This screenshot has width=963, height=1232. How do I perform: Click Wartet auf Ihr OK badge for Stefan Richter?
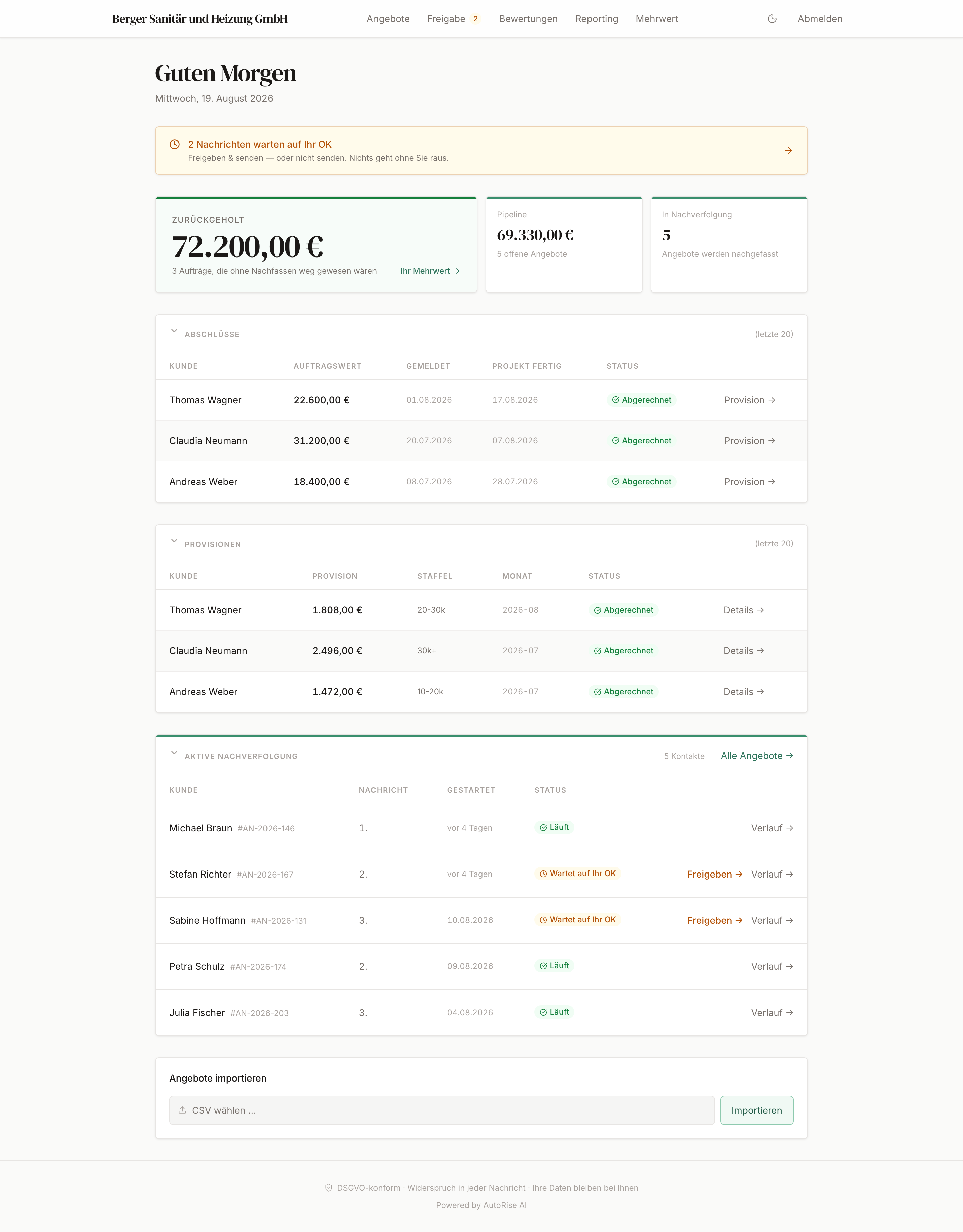click(577, 873)
